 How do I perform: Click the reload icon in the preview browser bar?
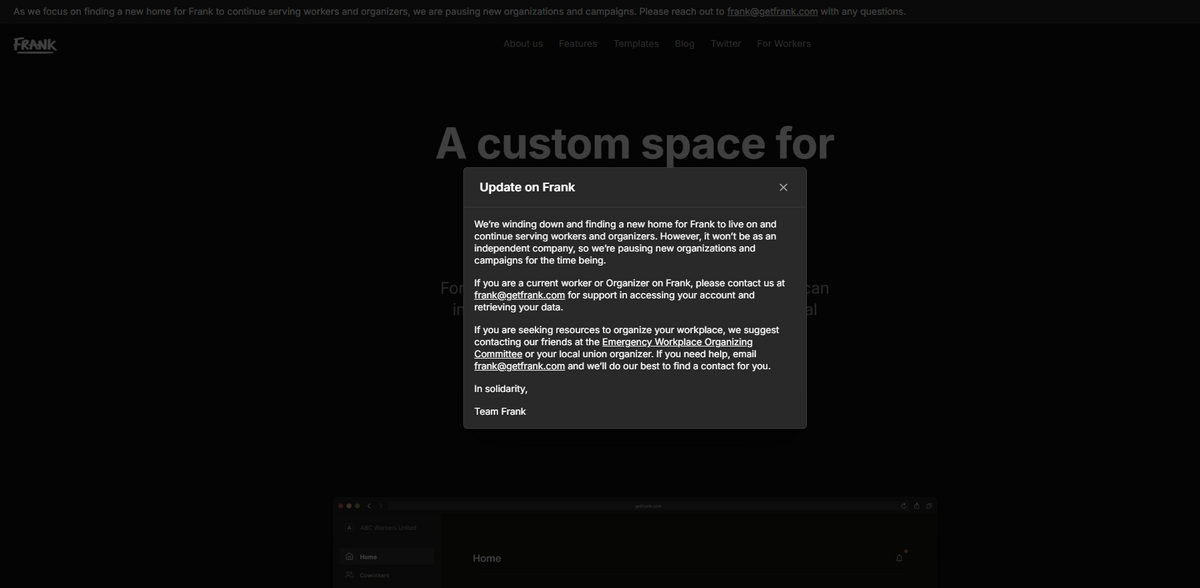(904, 506)
